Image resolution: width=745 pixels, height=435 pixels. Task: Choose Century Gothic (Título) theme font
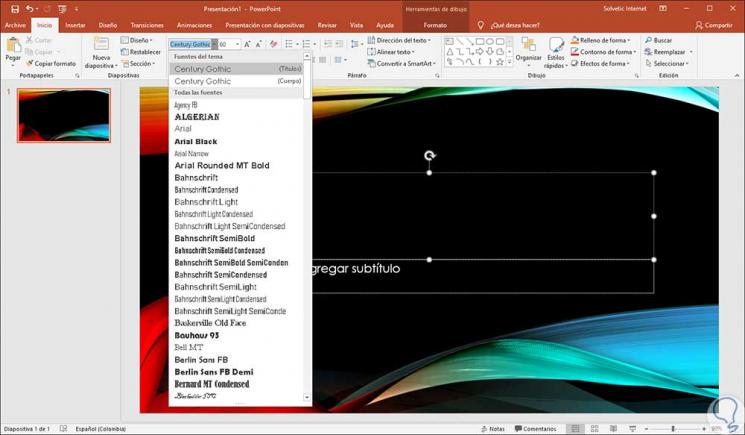(x=238, y=69)
